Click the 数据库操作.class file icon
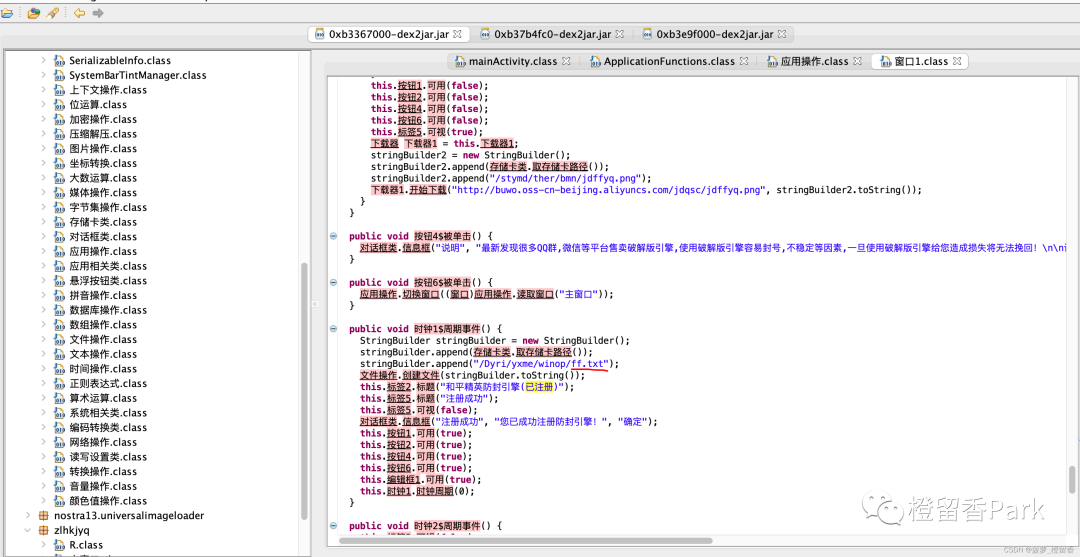This screenshot has width=1080, height=557. coord(60,310)
